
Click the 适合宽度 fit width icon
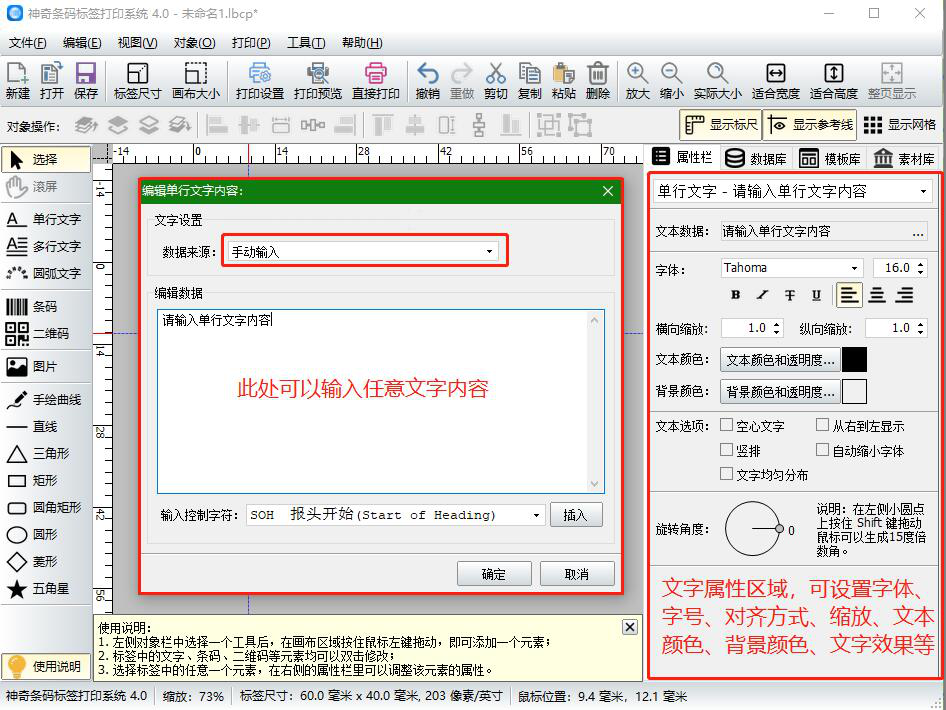point(776,80)
